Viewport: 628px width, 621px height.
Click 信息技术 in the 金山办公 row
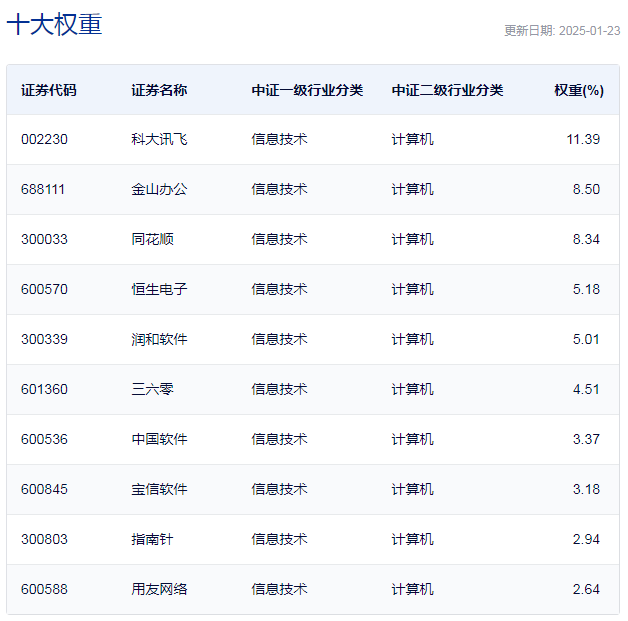point(279,189)
